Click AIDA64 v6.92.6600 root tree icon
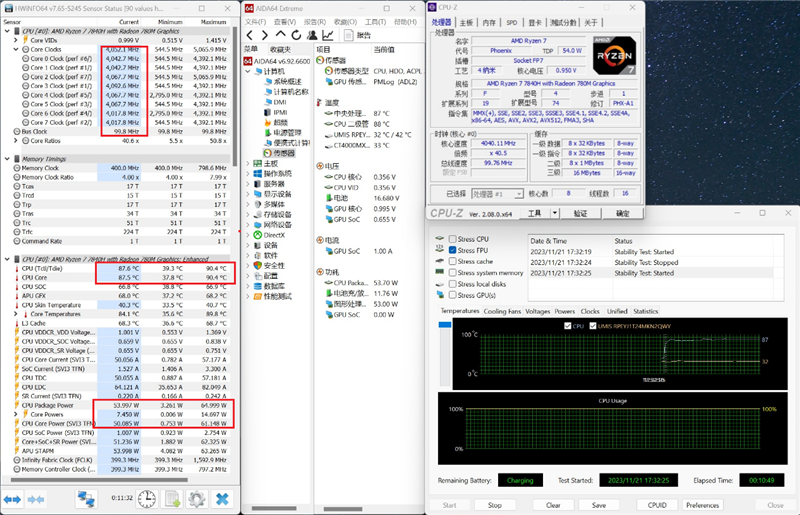Image resolution: width=800 pixels, height=515 pixels. tap(247, 61)
